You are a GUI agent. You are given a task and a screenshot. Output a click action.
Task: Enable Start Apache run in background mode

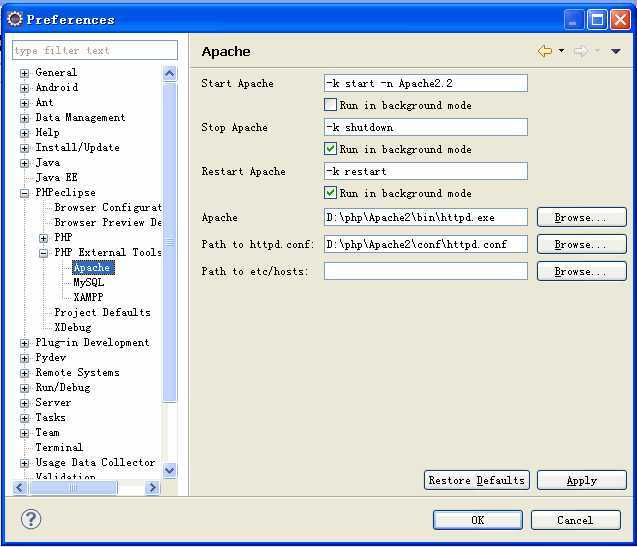[330, 105]
